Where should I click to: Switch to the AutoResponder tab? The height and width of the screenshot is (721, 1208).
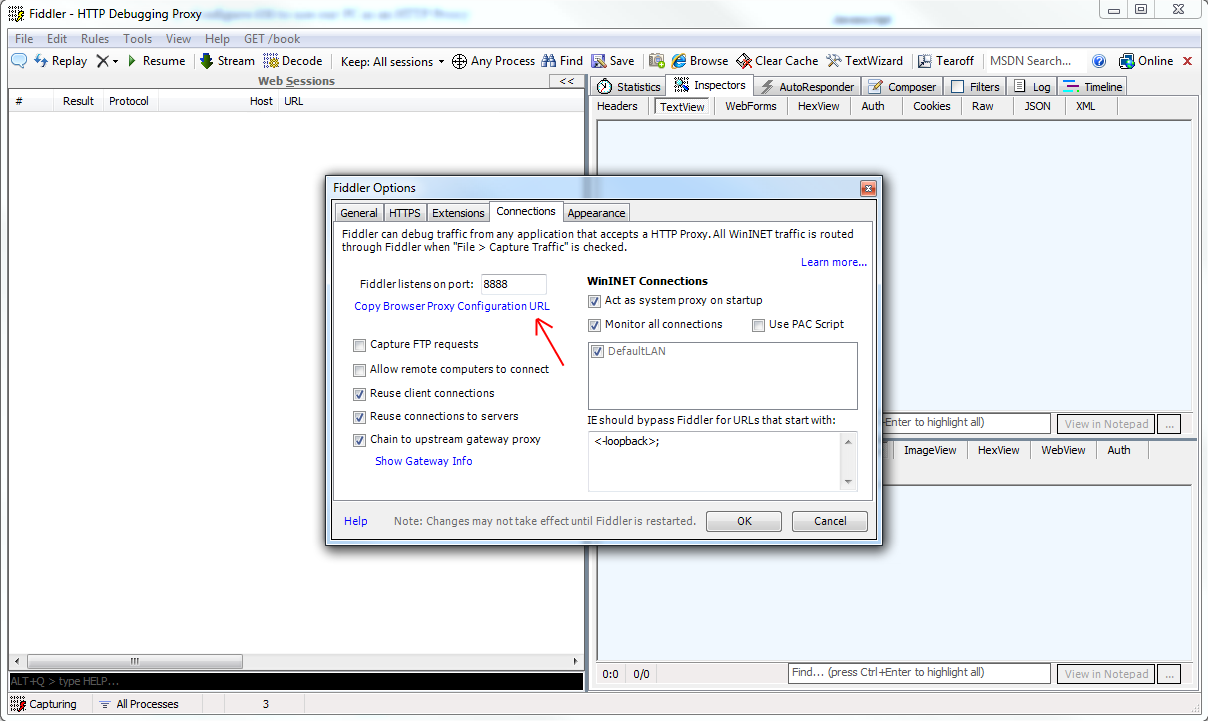[807, 87]
